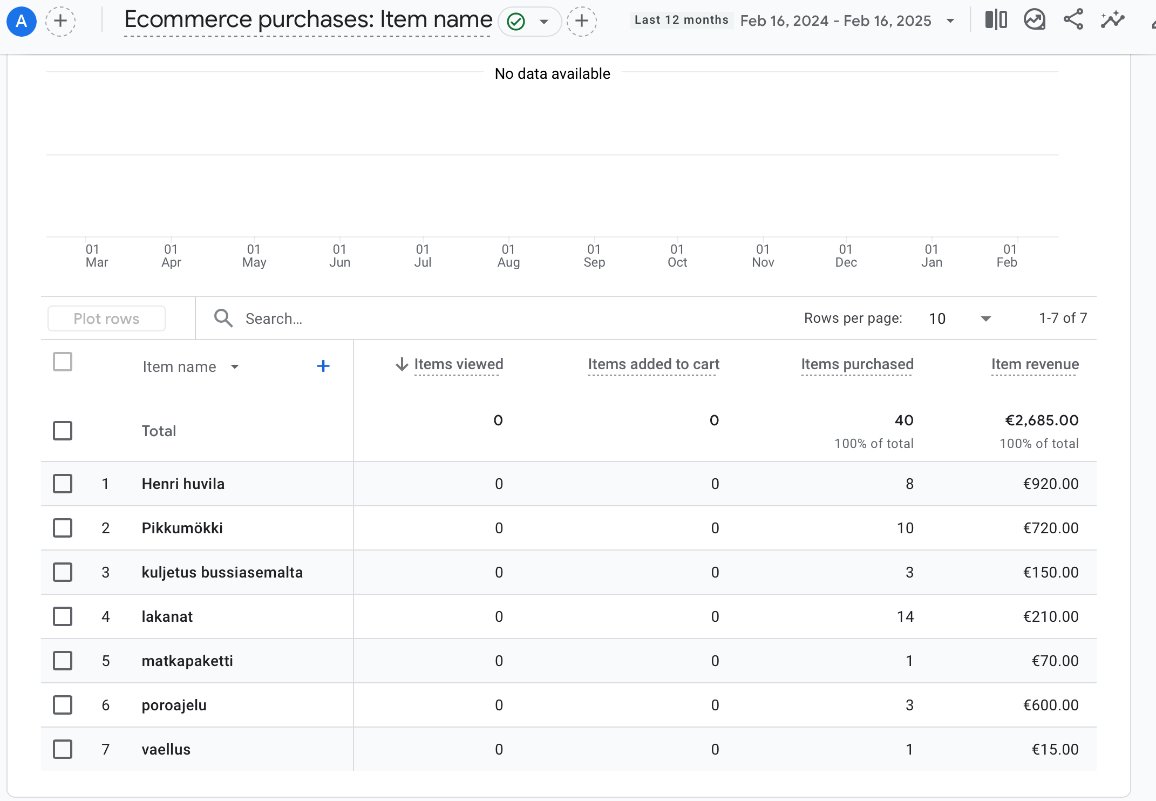Viewport: 1156px width, 801px height.
Task: Open the Rows per page dropdown
Action: click(959, 319)
